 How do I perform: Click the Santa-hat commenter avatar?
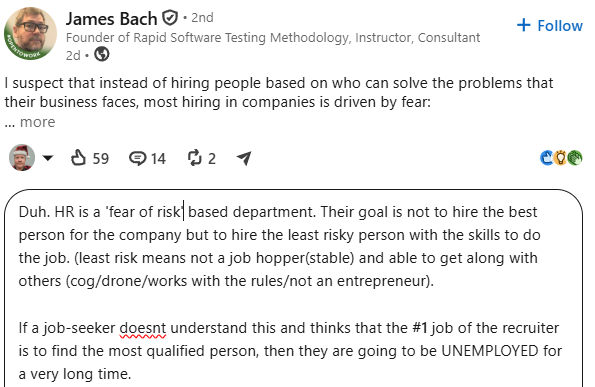click(x=22, y=157)
